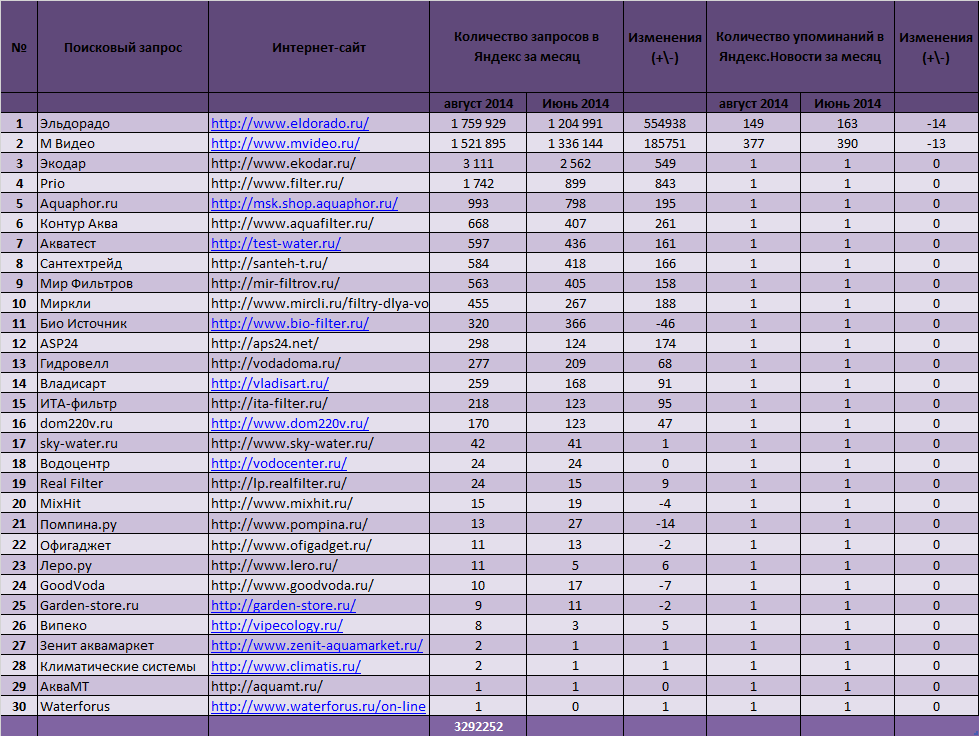Open the eldorado.ru hyperlink
The image size is (979, 736).
pos(290,123)
